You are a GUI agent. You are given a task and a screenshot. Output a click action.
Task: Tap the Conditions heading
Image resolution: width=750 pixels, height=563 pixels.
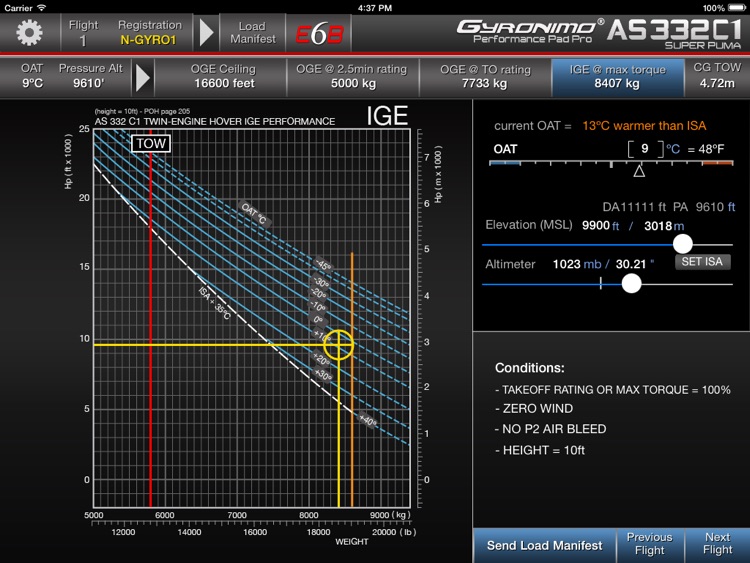529,368
